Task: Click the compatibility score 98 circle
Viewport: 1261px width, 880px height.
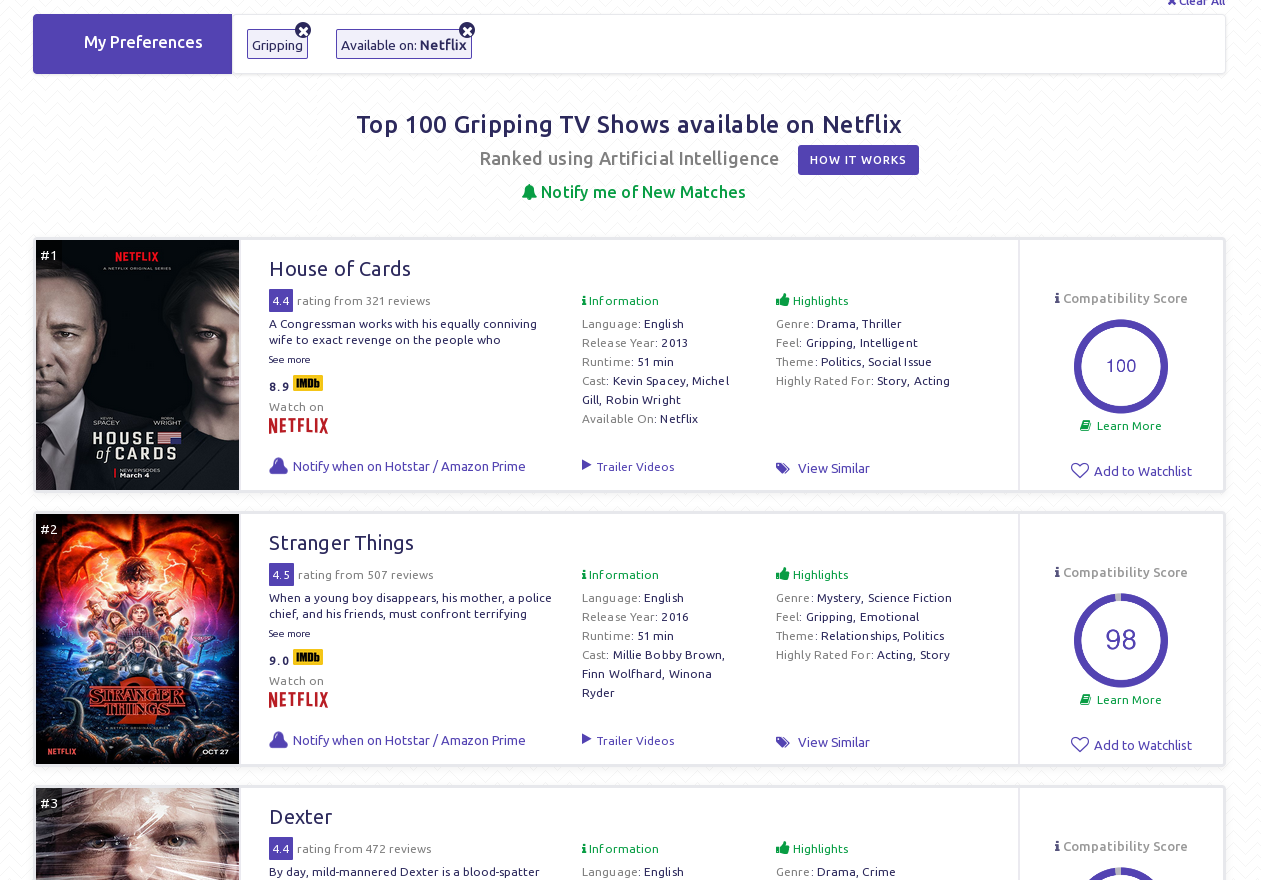Action: click(x=1121, y=640)
